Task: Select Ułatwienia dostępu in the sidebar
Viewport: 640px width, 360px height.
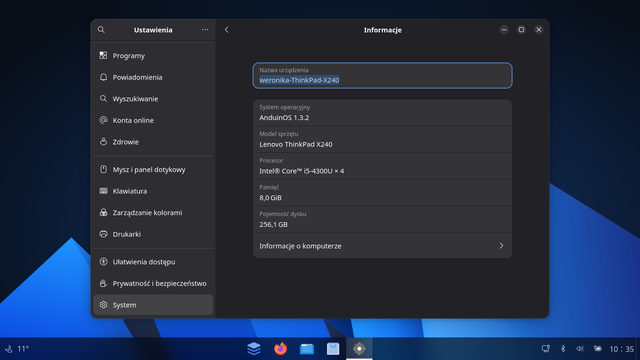Action: 153,262
